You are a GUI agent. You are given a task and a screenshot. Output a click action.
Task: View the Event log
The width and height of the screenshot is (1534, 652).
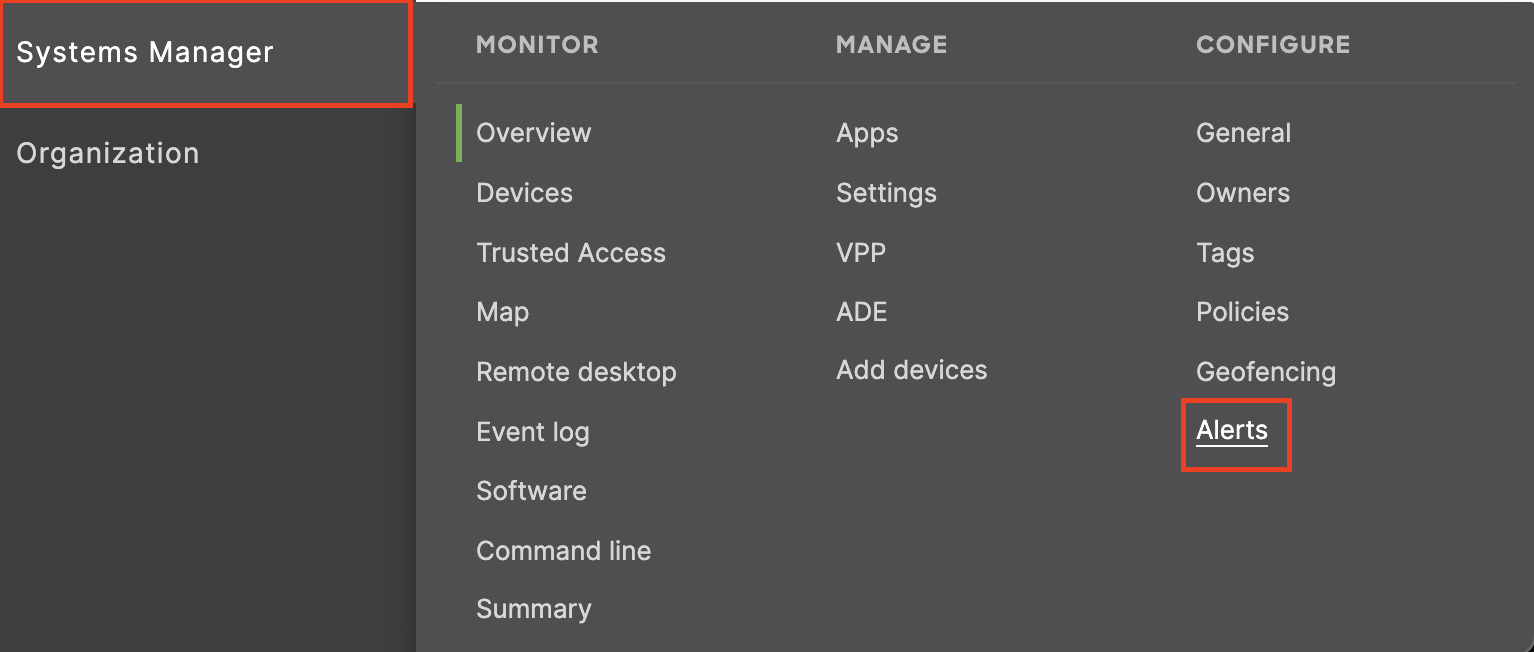pyautogui.click(x=532, y=432)
